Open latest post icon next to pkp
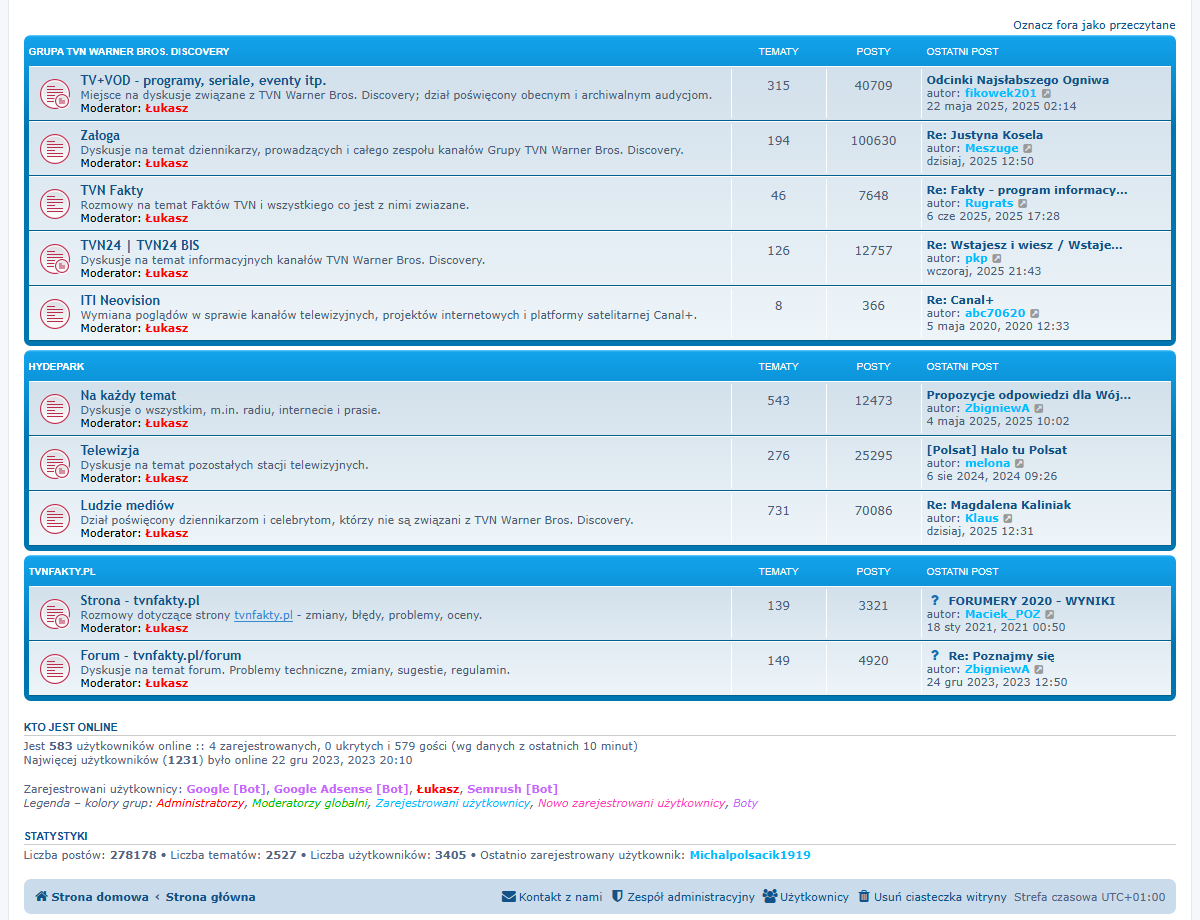 pos(997,258)
